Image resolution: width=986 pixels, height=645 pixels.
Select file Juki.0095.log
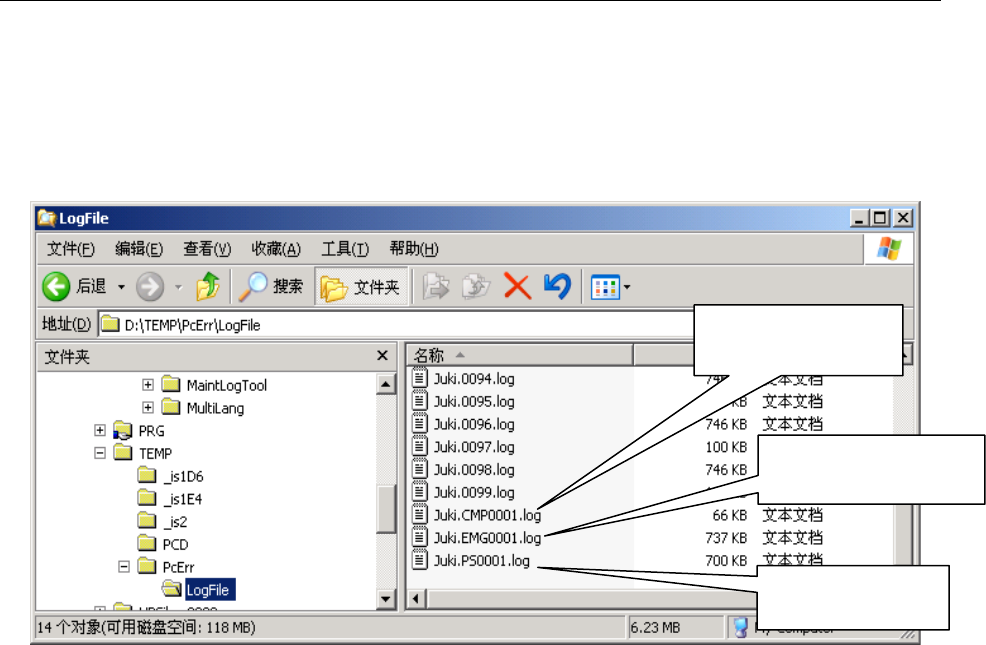(474, 401)
